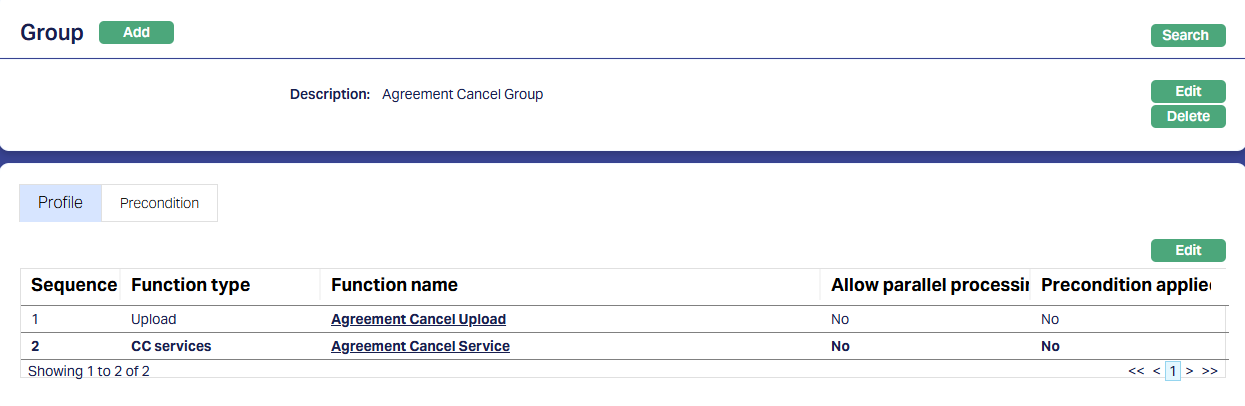Screen dimensions: 1245x406
Task: Select the CC services row cell
Action: click(x=171, y=346)
